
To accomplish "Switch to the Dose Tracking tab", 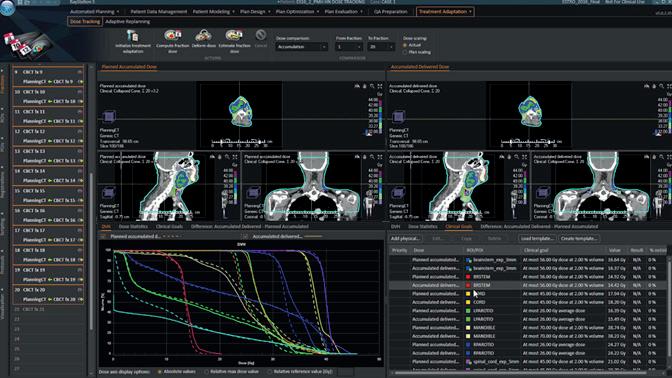I will pos(85,21).
